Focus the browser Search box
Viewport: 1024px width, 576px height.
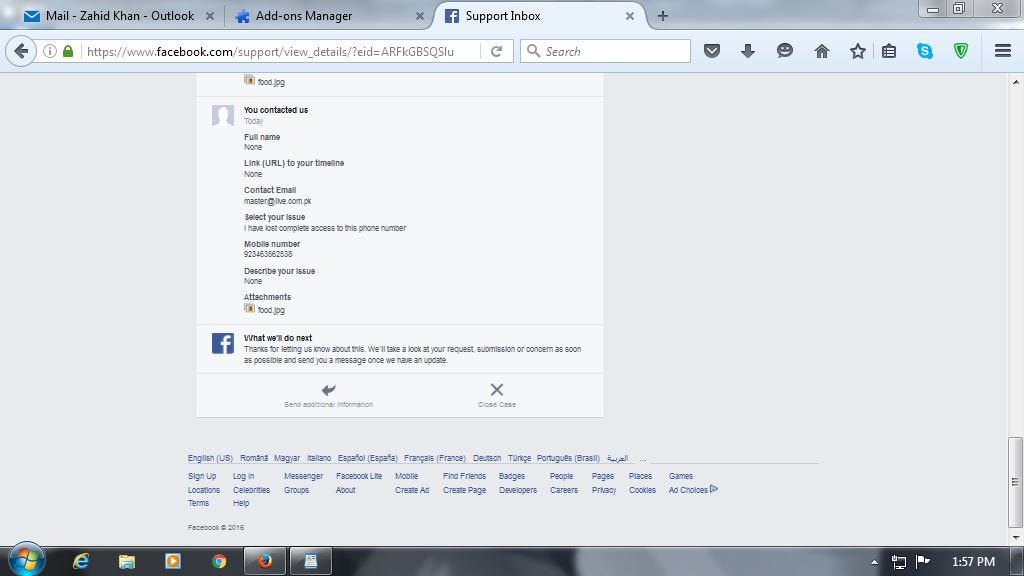(605, 51)
